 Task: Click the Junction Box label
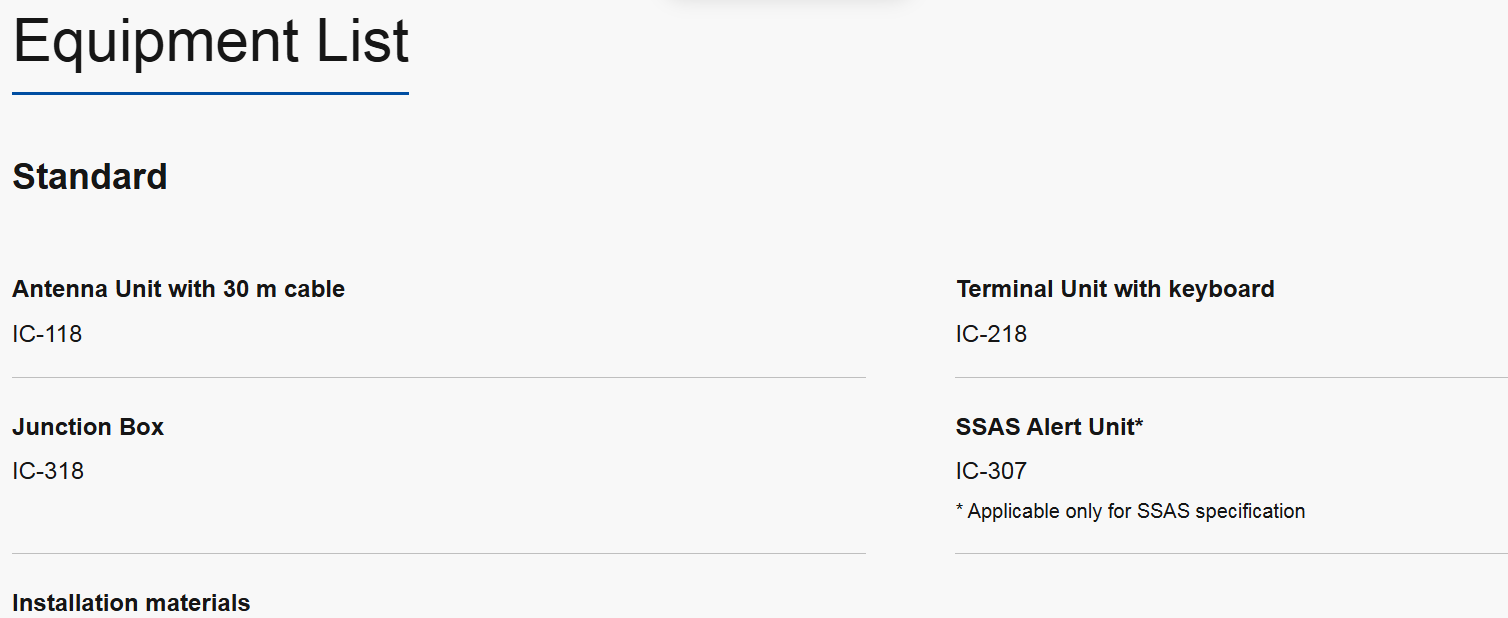(88, 427)
